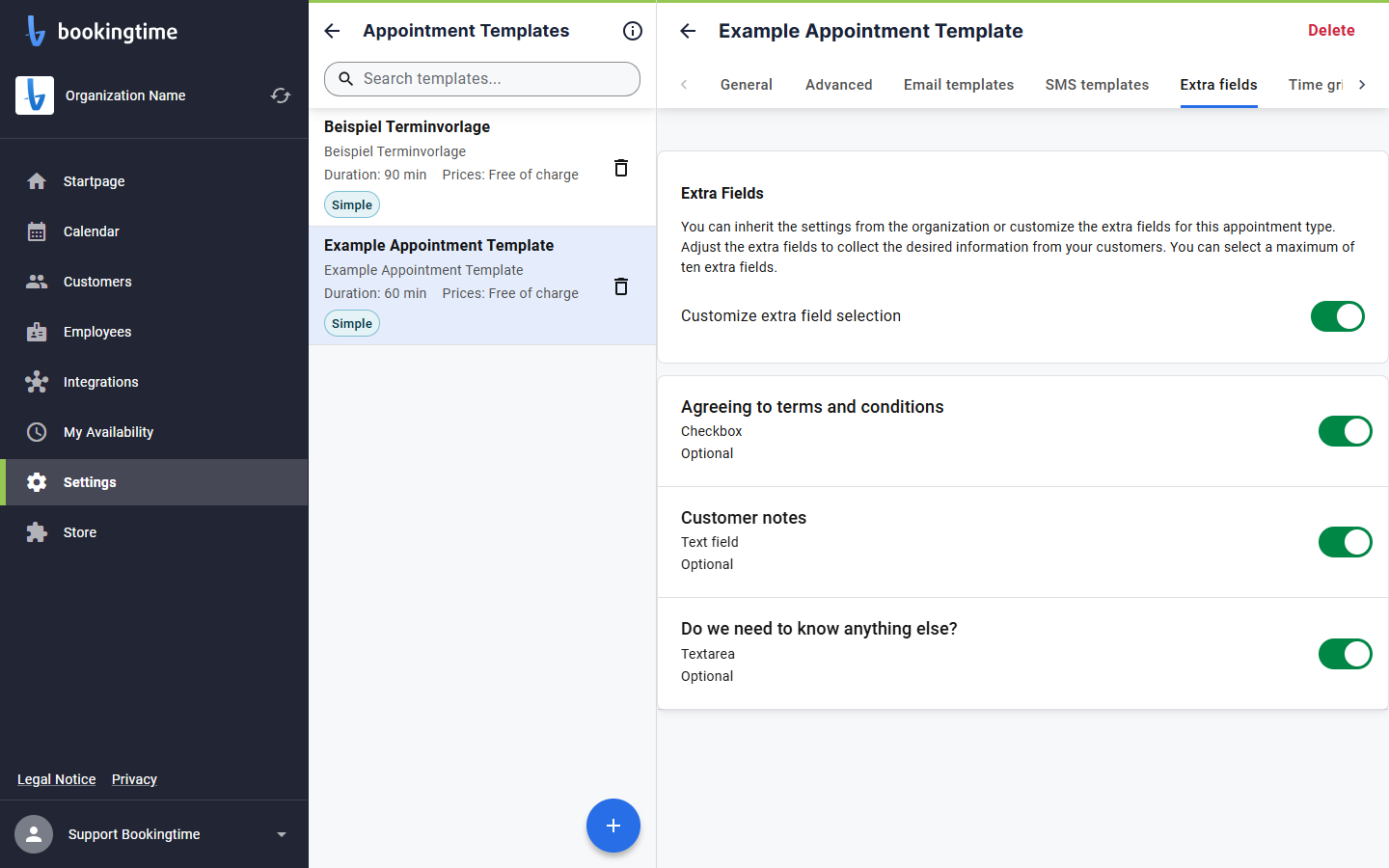This screenshot has width=1389, height=868.
Task: Go back from Example Appointment Template details
Action: [688, 31]
